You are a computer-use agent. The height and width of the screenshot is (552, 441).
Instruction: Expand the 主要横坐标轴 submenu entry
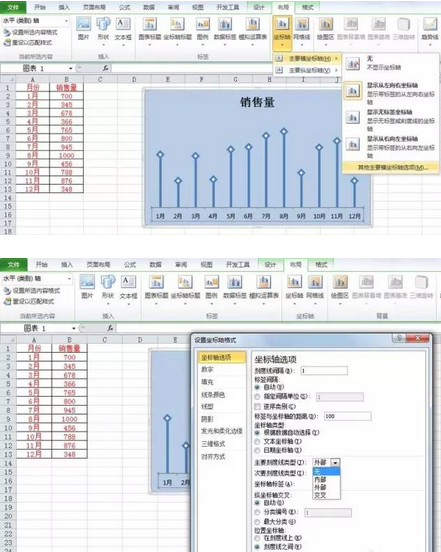click(x=307, y=58)
